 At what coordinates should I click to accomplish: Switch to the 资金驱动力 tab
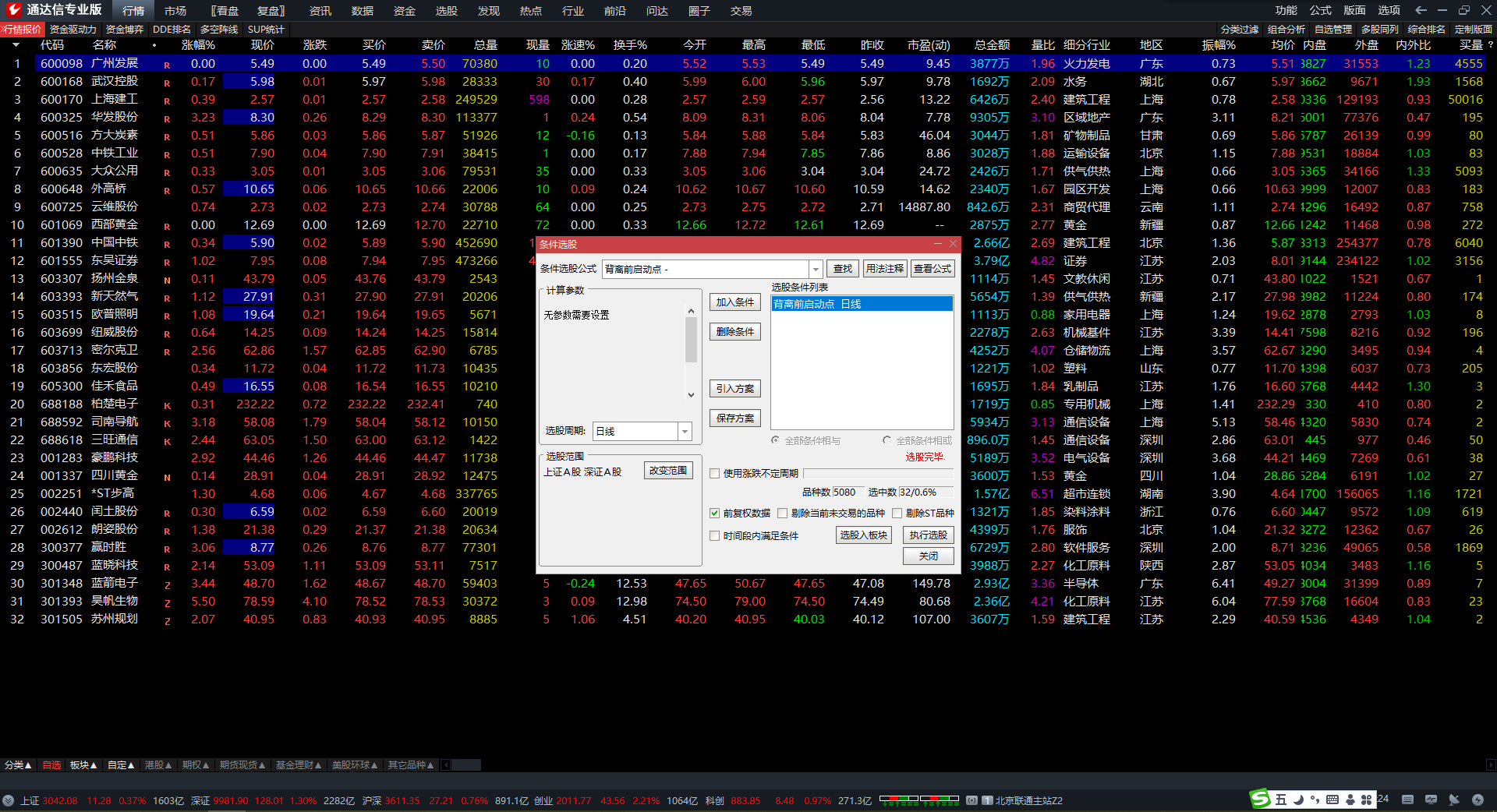[x=73, y=30]
